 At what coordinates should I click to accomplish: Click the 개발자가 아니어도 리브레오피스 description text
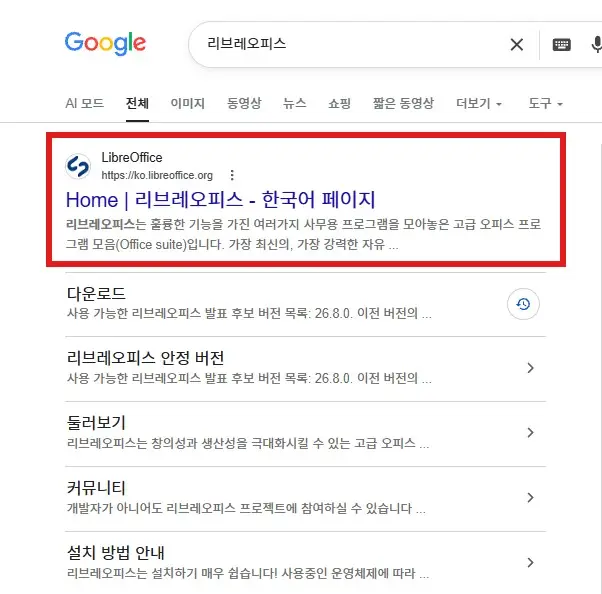[246, 508]
